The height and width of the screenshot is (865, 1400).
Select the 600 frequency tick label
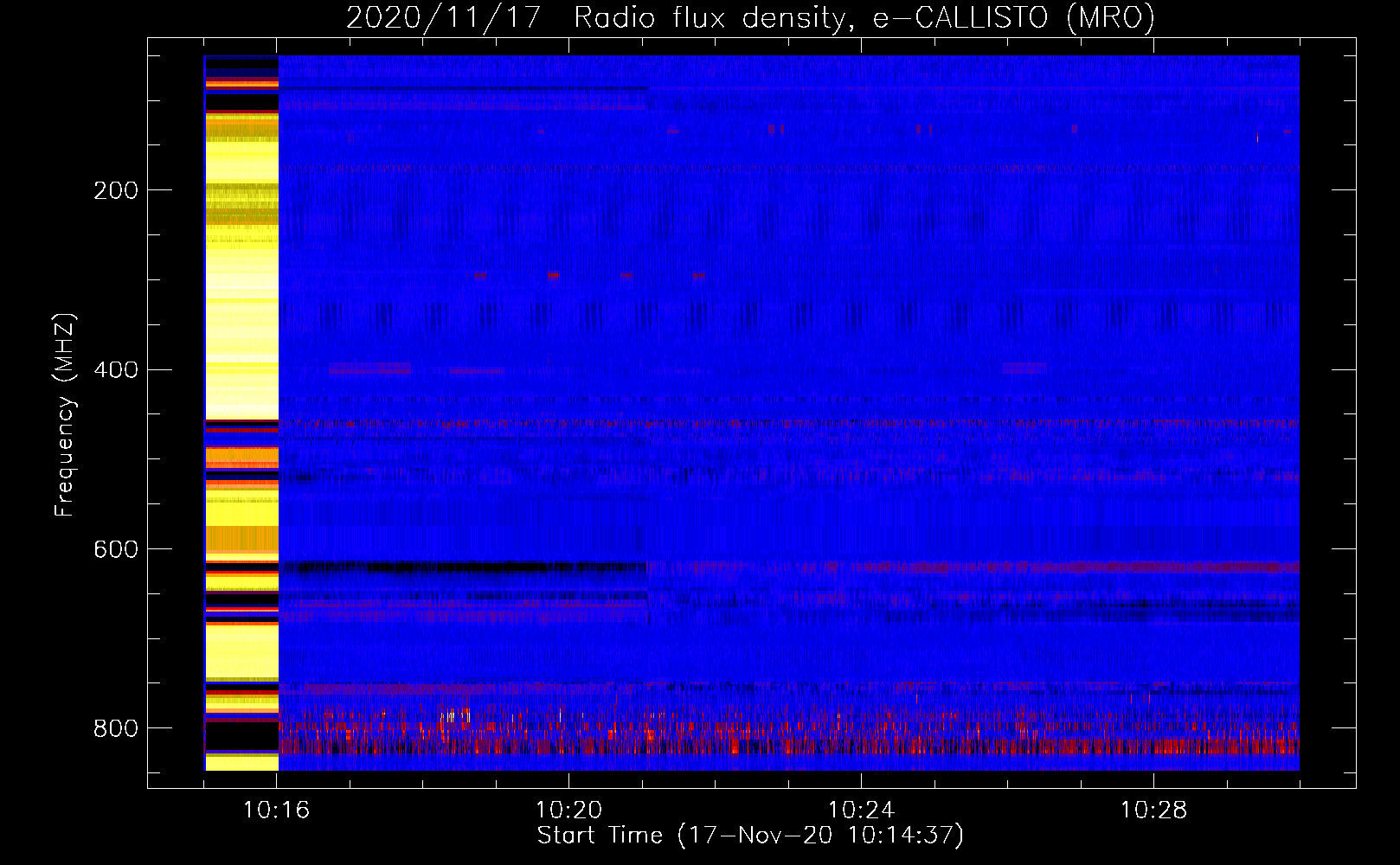coord(115,550)
